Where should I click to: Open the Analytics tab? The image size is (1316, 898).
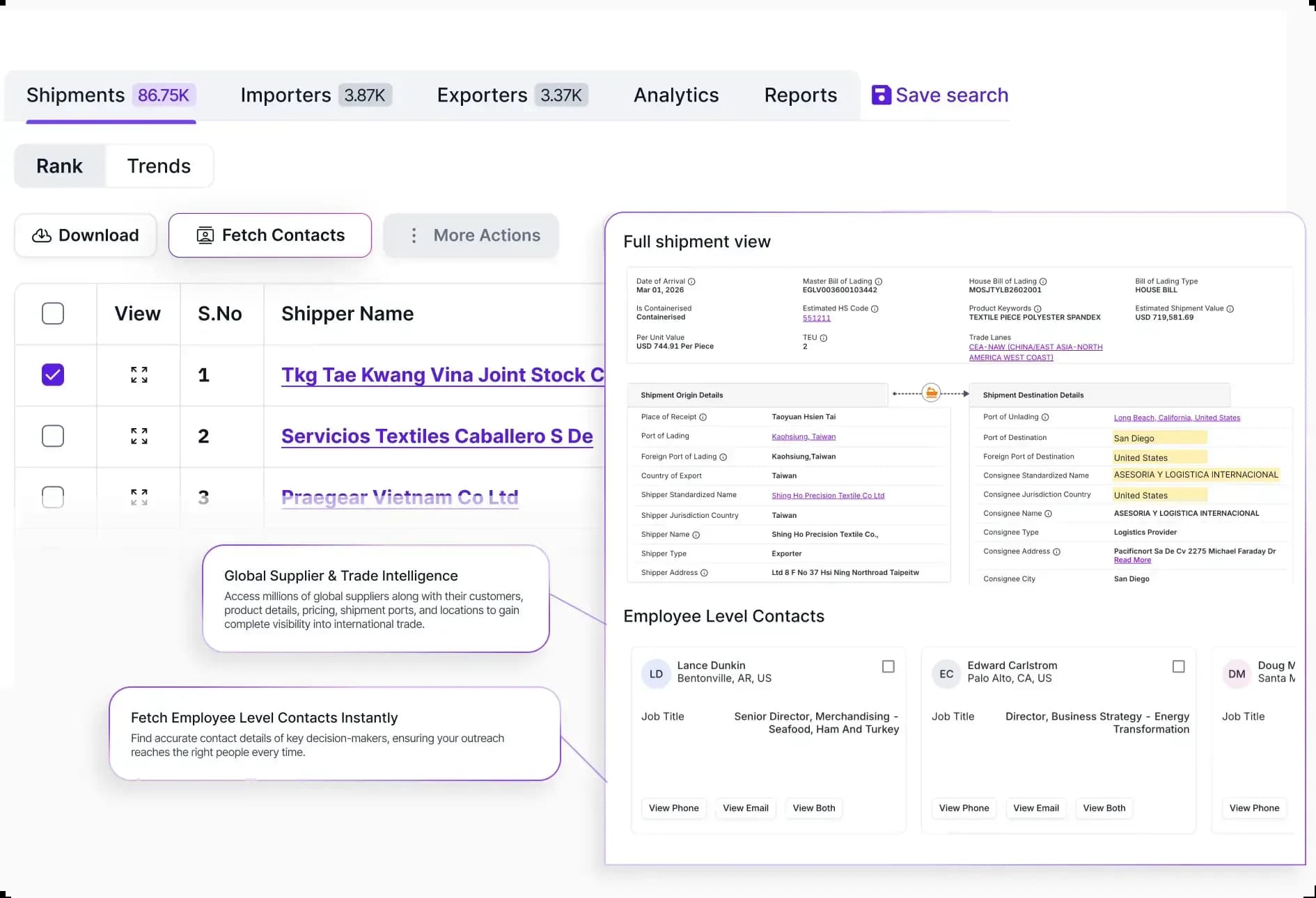(x=675, y=95)
